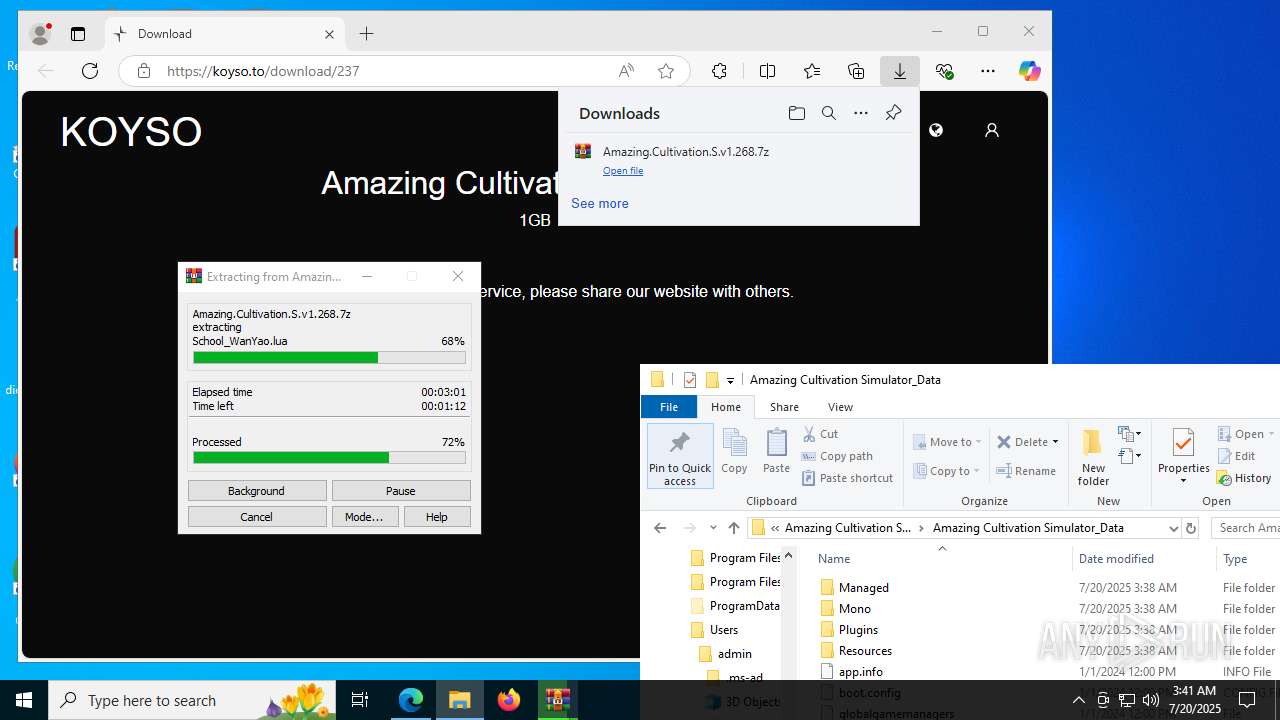Cancel the WinRAR extraction
The image size is (1280, 720).
tap(257, 517)
